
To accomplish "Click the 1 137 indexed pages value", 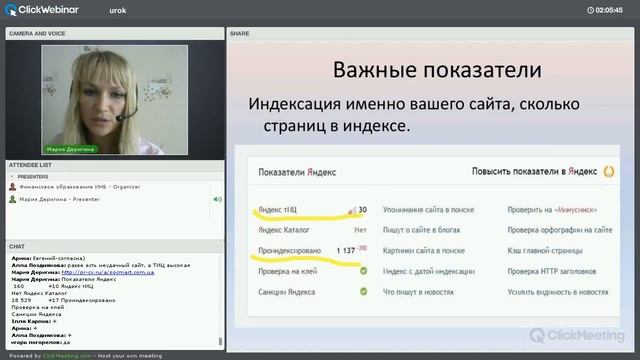I will (346, 251).
